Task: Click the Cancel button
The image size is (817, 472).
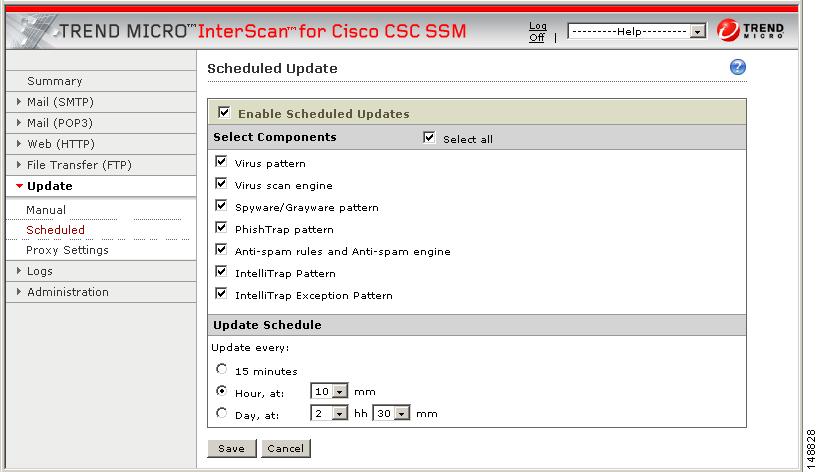Action: click(x=286, y=448)
